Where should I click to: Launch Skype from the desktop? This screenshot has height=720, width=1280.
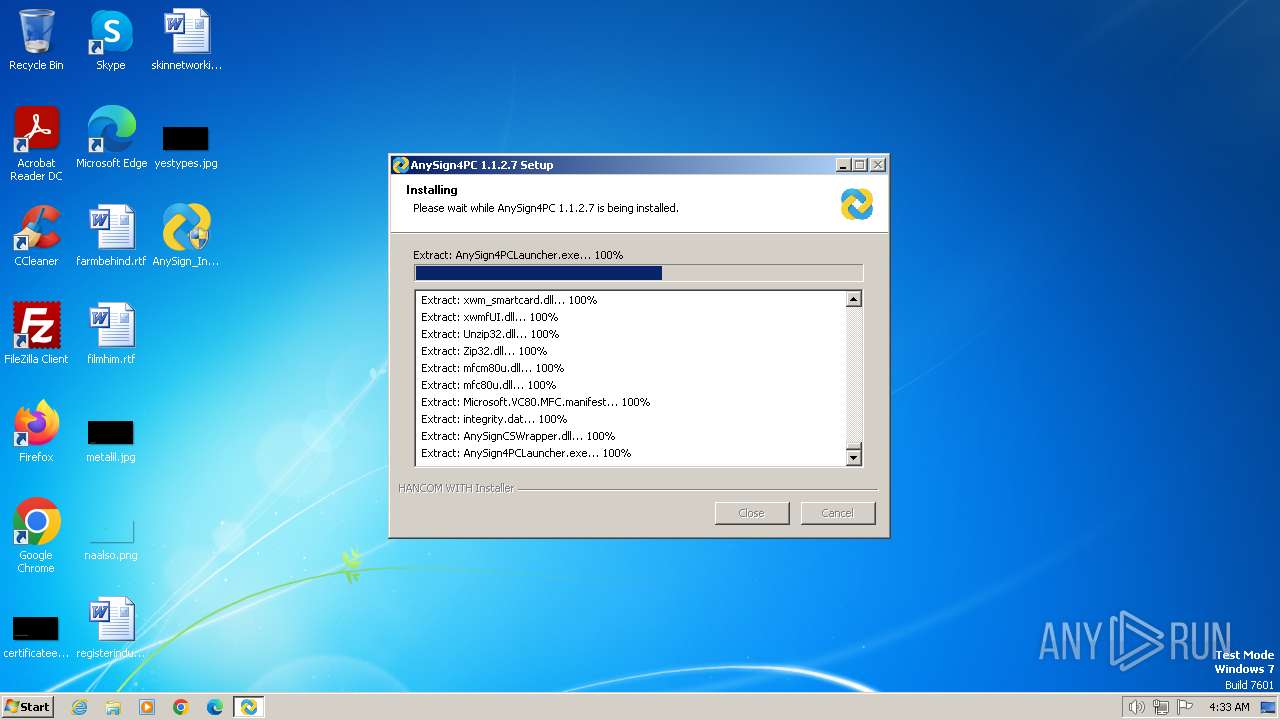coord(110,40)
